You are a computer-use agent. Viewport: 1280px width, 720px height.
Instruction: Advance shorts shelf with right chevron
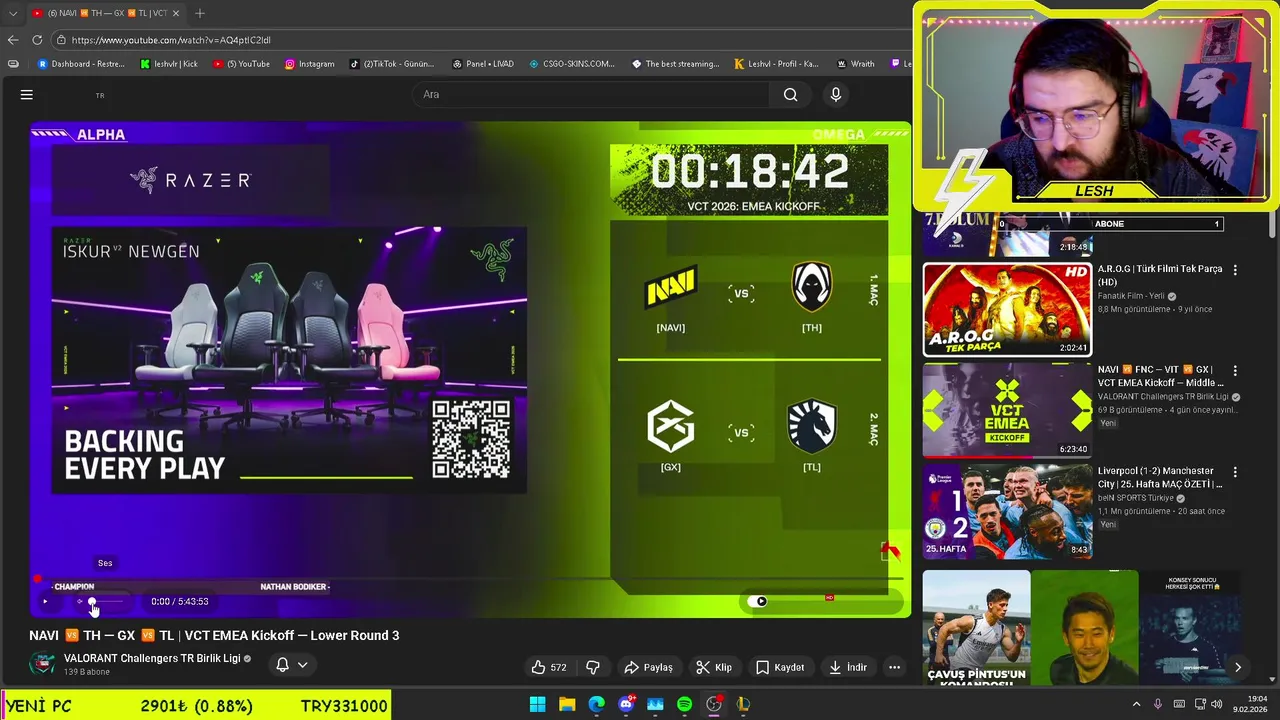pyautogui.click(x=1237, y=667)
